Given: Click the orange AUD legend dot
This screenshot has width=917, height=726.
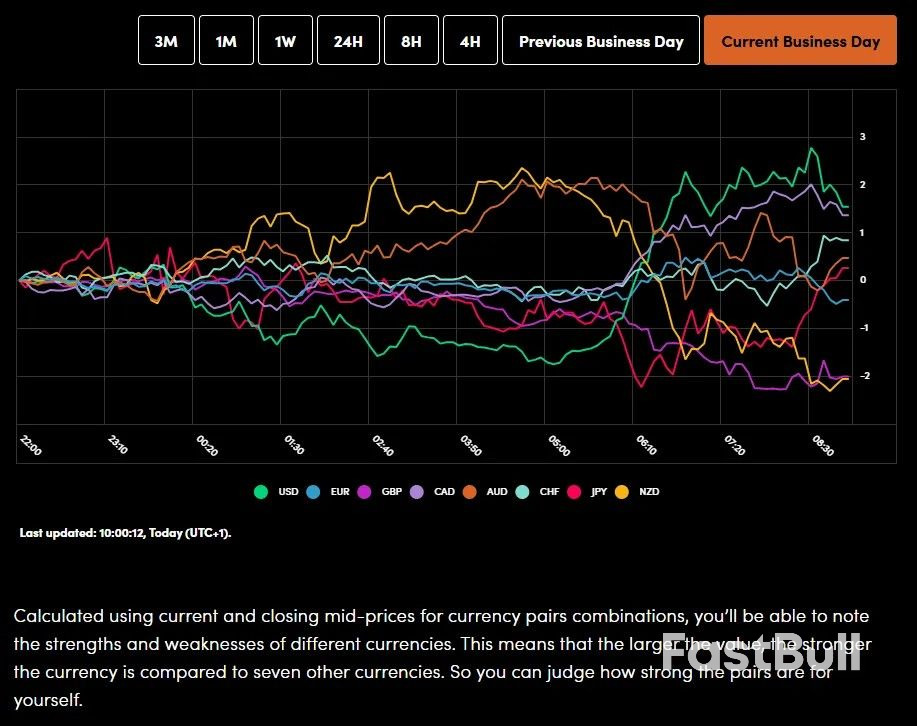Looking at the screenshot, I should click(467, 491).
